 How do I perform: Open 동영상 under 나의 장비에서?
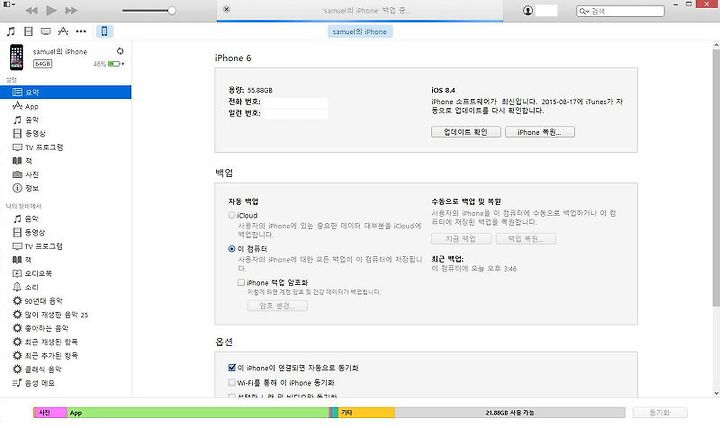(66, 232)
